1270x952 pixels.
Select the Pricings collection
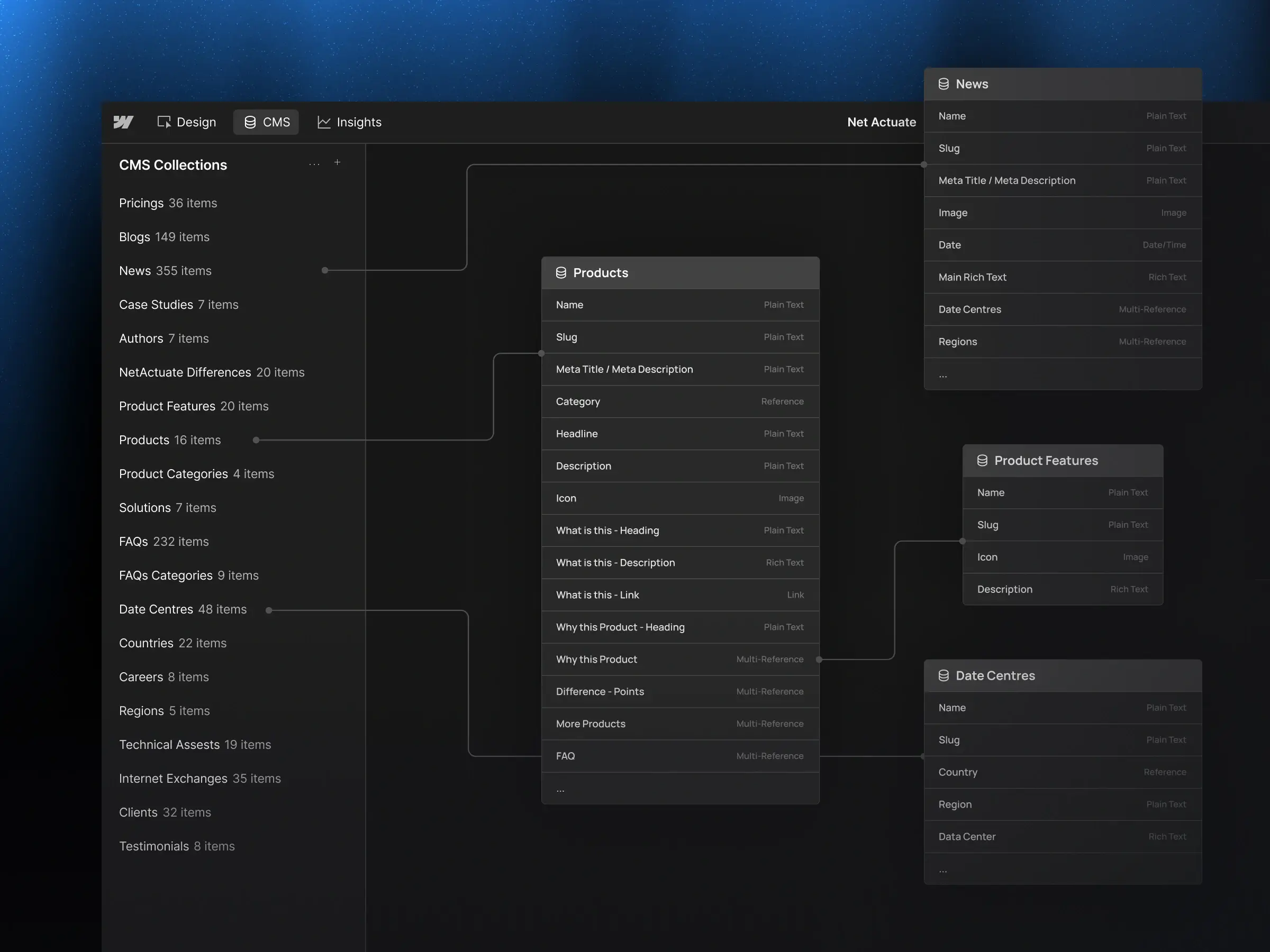tap(168, 203)
